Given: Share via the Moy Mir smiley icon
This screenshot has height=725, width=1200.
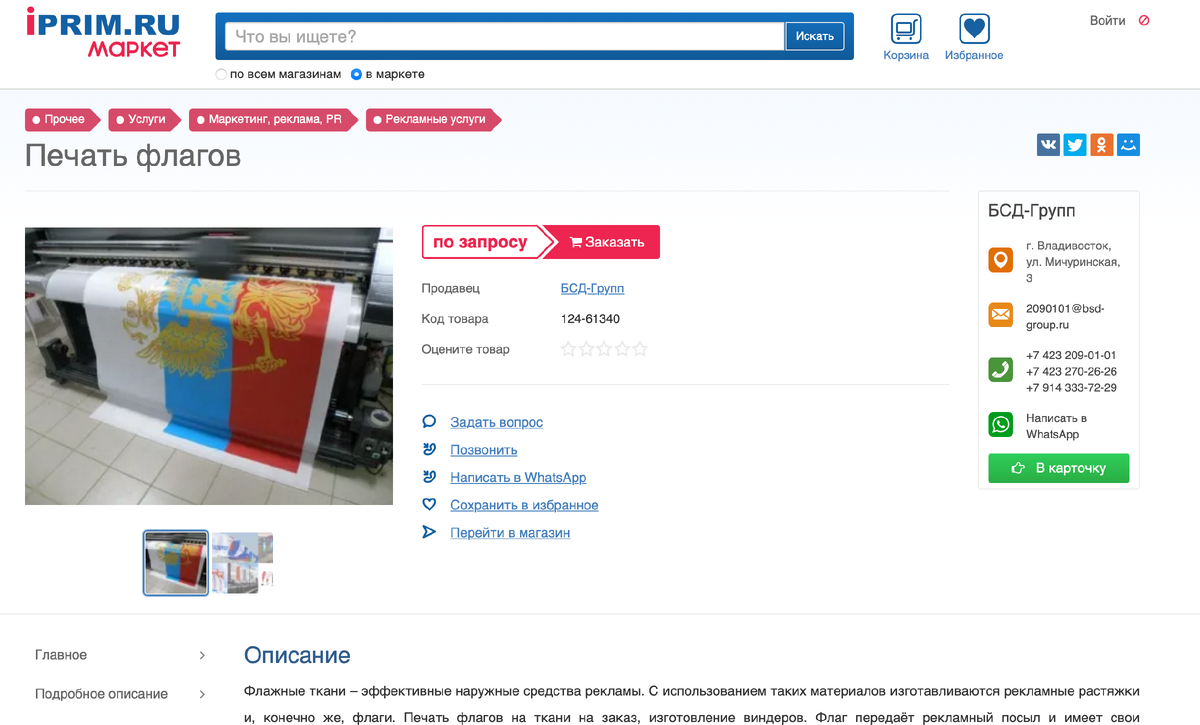Looking at the screenshot, I should point(1129,145).
